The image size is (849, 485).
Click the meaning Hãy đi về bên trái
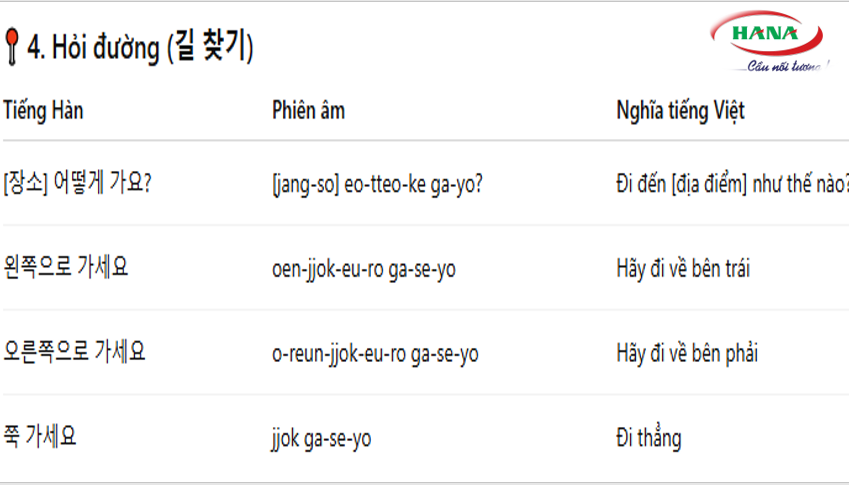[683, 268]
